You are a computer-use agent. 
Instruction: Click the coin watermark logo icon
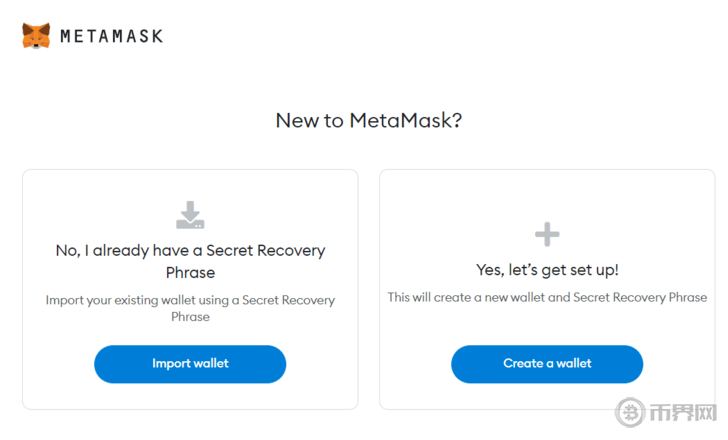pyautogui.click(x=630, y=412)
